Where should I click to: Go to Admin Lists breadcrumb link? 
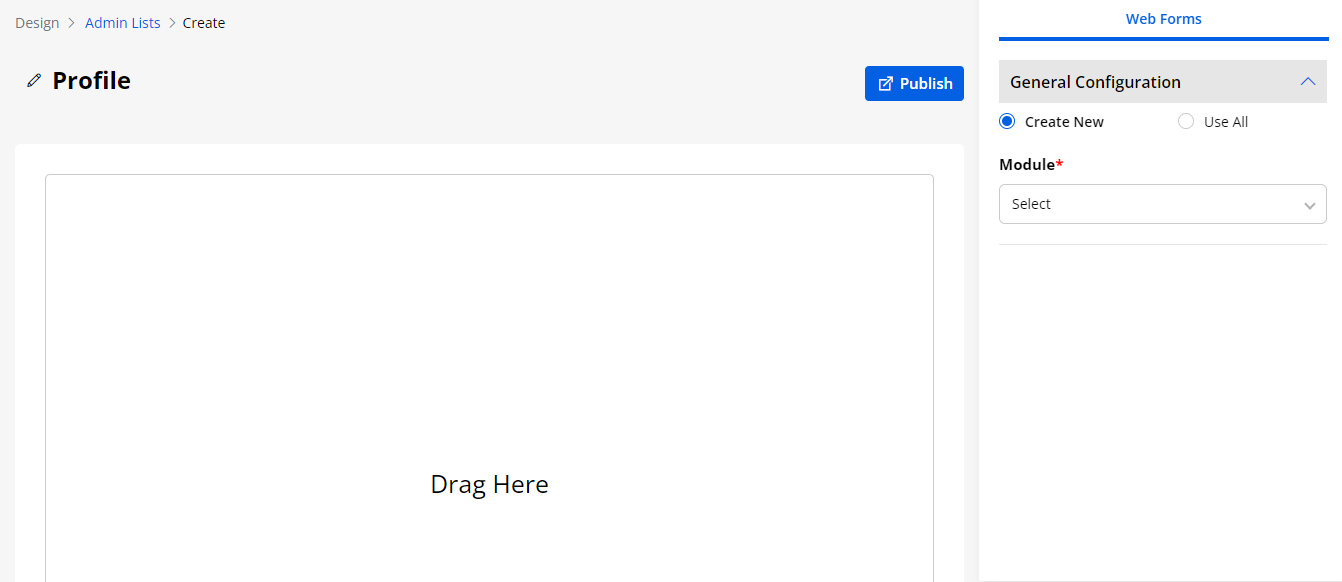pos(122,23)
